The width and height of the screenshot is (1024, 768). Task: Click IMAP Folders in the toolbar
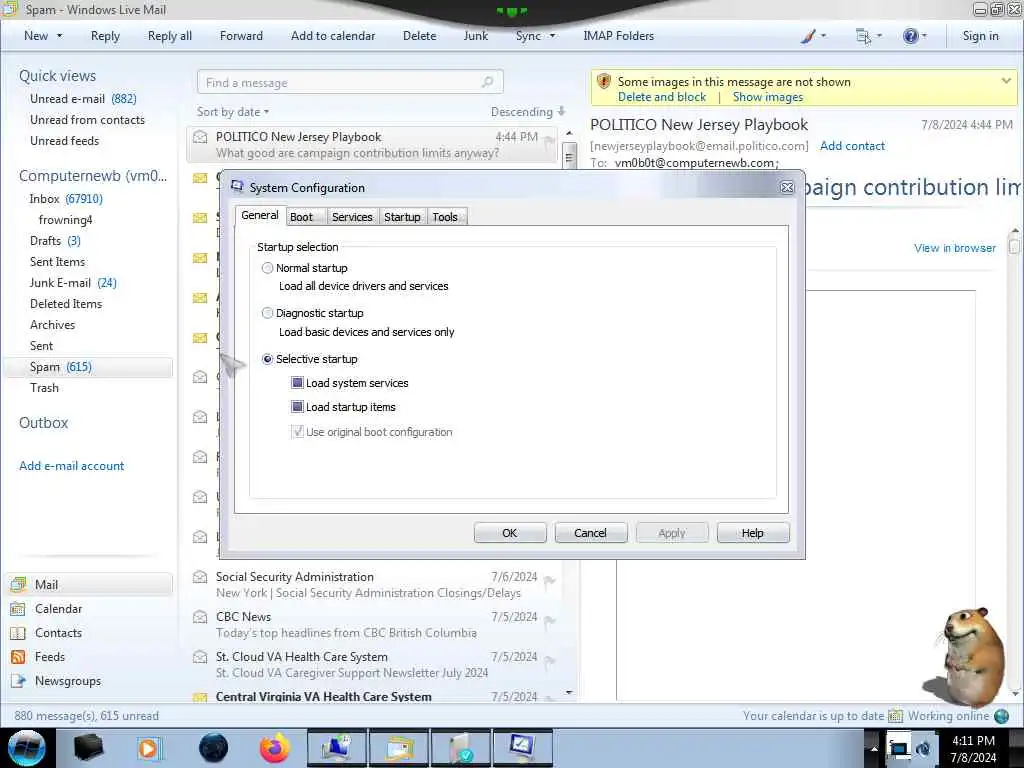point(618,36)
